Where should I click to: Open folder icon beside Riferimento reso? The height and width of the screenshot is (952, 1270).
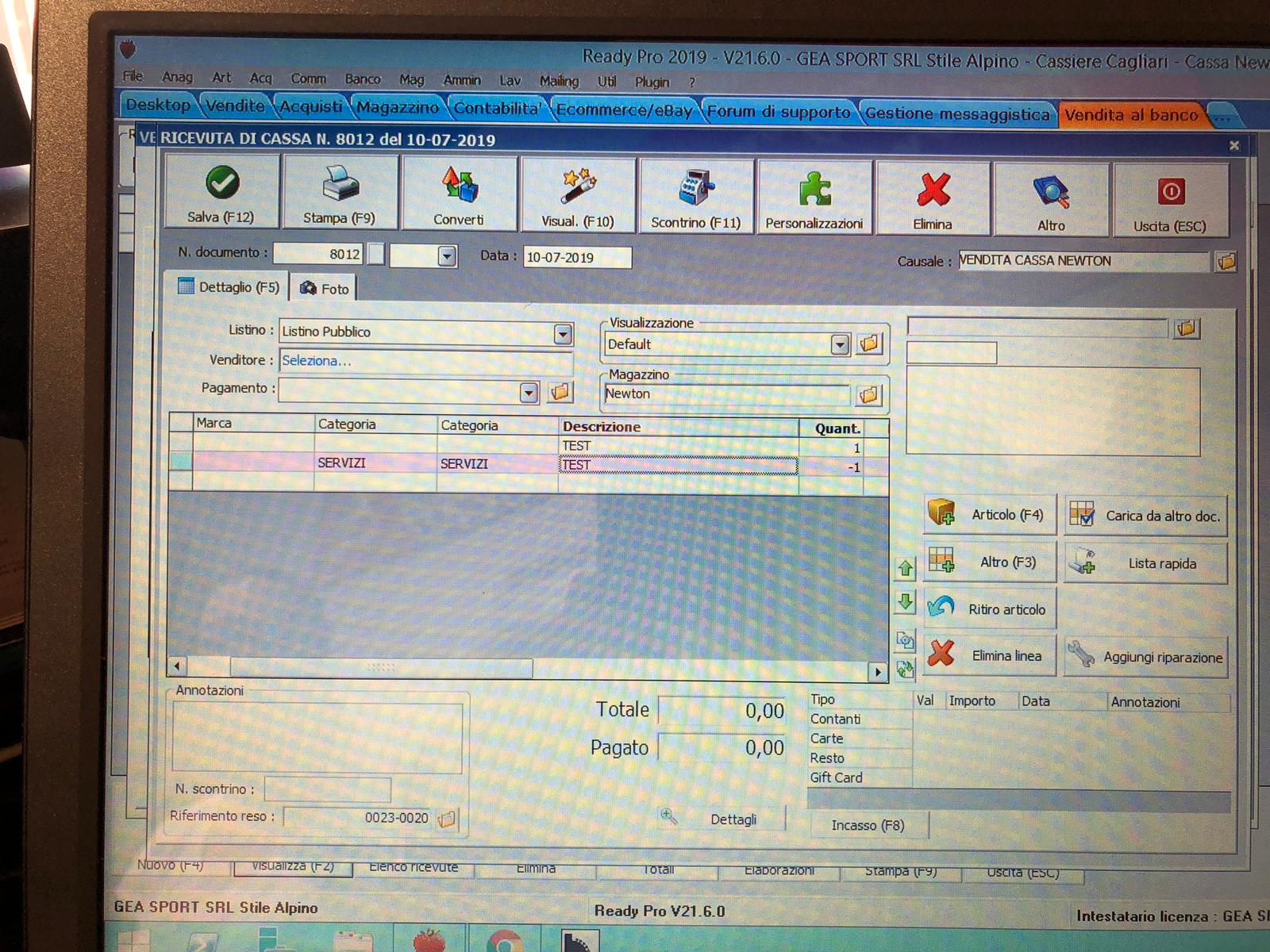[447, 819]
